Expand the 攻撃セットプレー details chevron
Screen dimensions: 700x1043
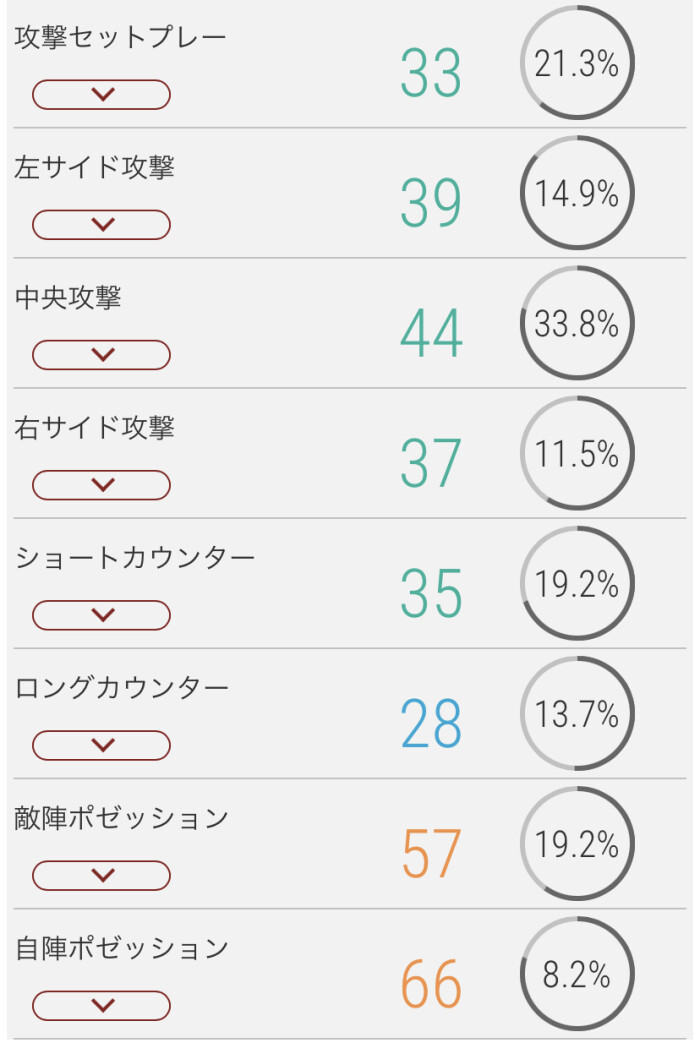[101, 95]
